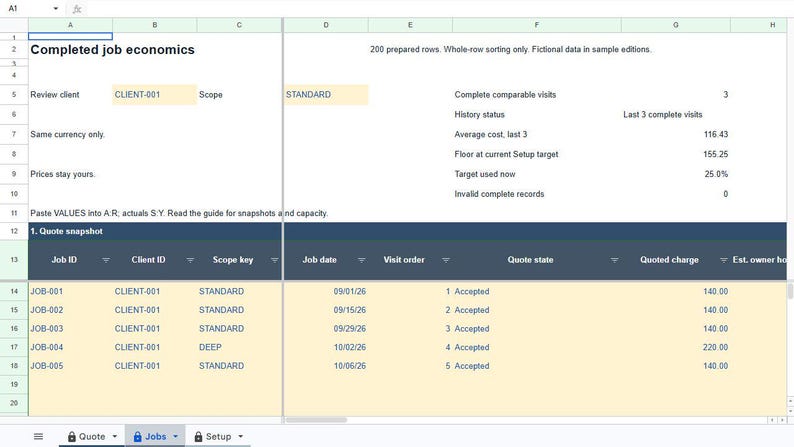This screenshot has width=794, height=447.
Task: Click the 10/06/26 job date cell
Action: point(326,366)
